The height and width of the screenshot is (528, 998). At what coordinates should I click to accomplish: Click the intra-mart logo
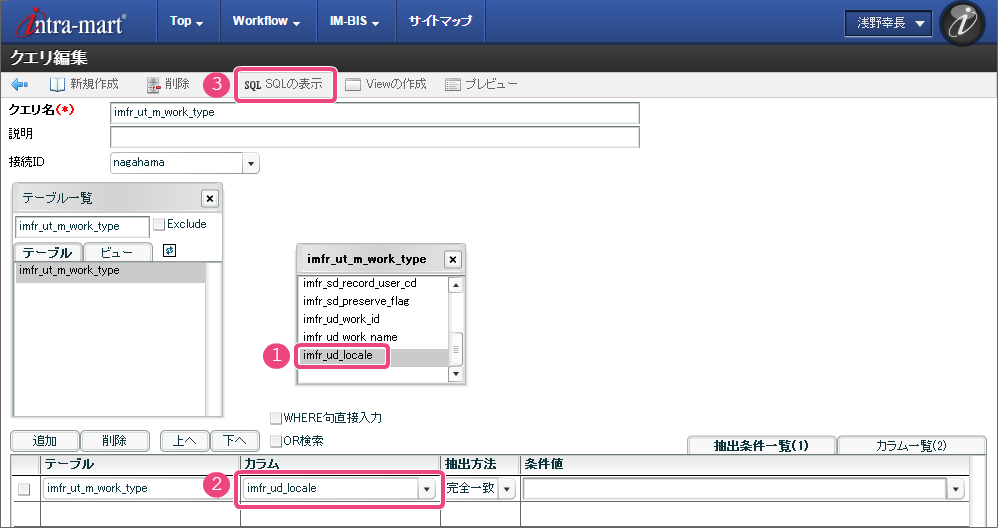tap(70, 22)
